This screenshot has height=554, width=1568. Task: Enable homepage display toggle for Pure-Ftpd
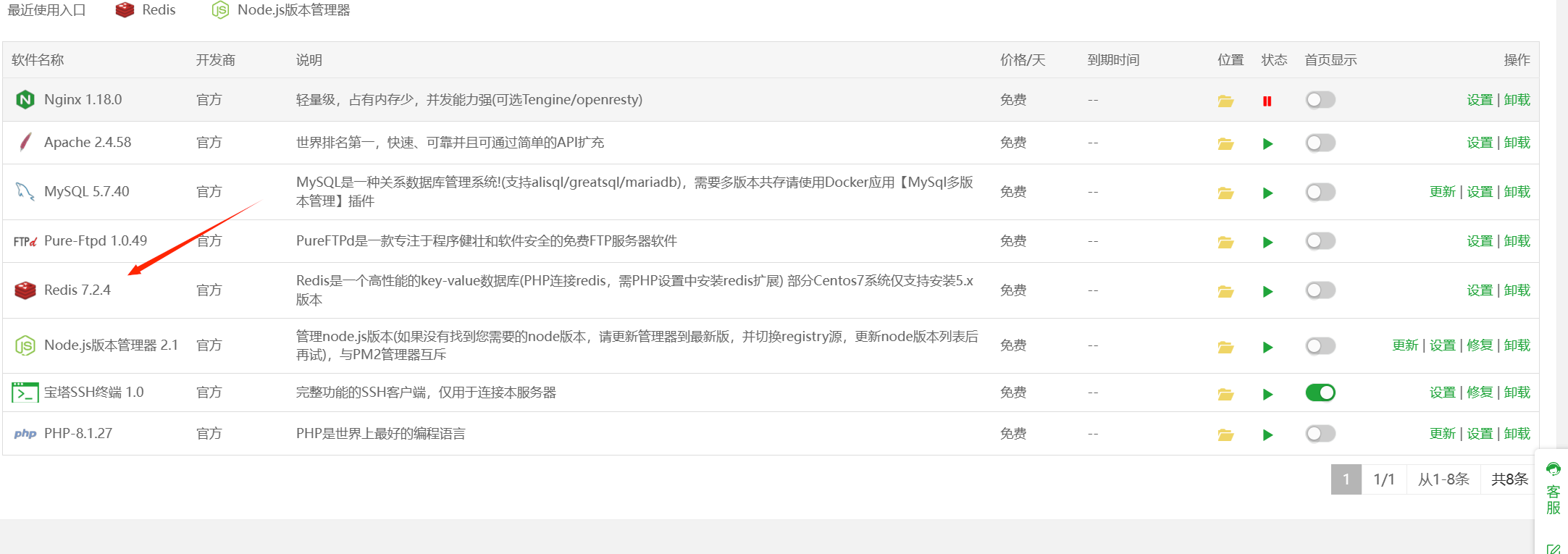pyautogui.click(x=1320, y=241)
